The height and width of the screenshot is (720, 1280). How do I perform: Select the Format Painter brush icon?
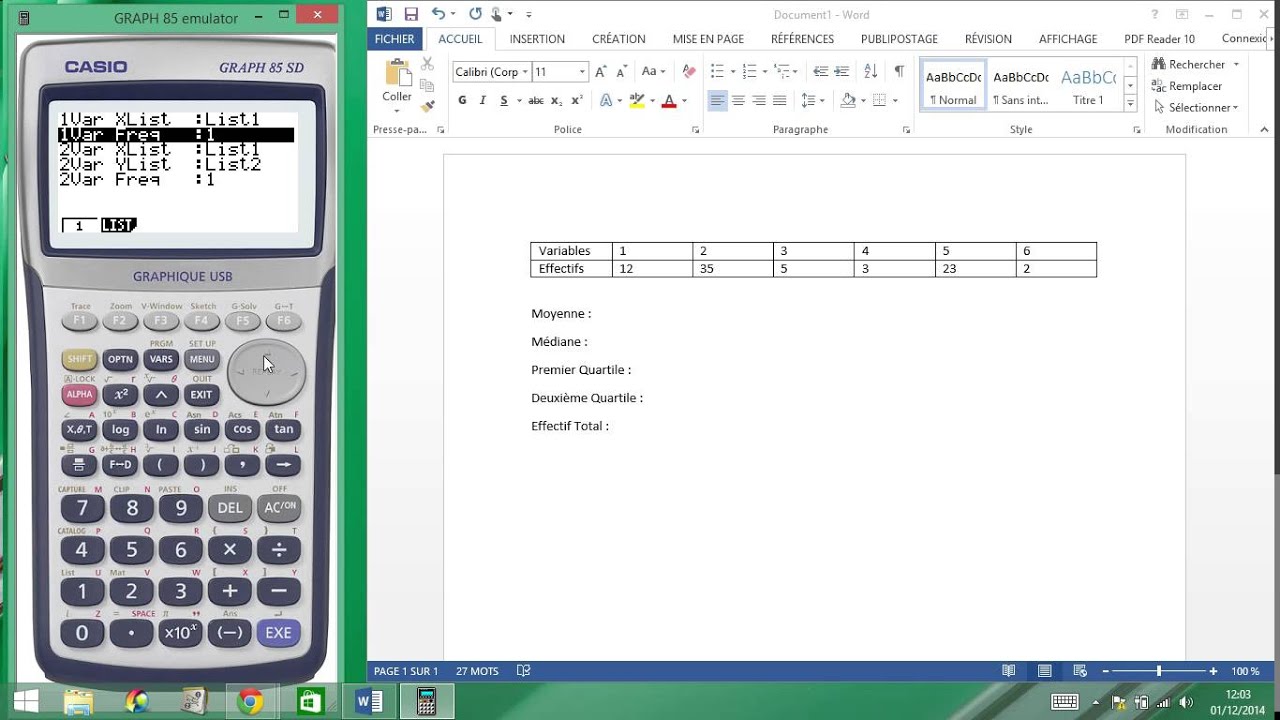pyautogui.click(x=427, y=106)
